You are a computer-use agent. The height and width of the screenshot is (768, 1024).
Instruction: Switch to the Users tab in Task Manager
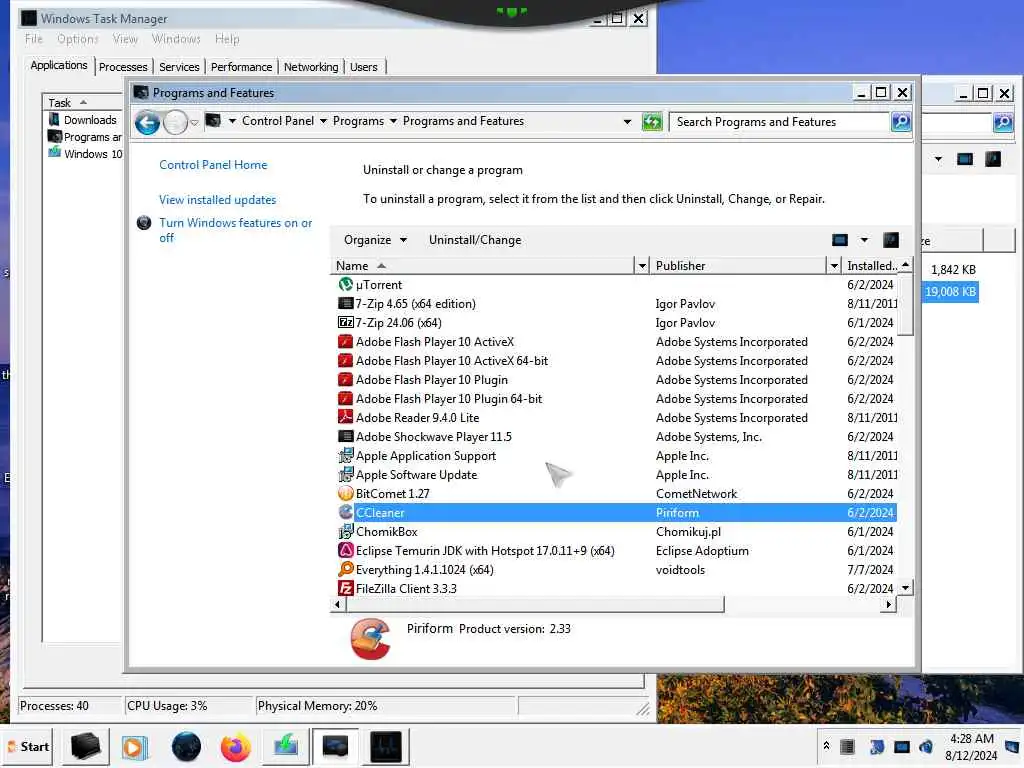tap(364, 67)
